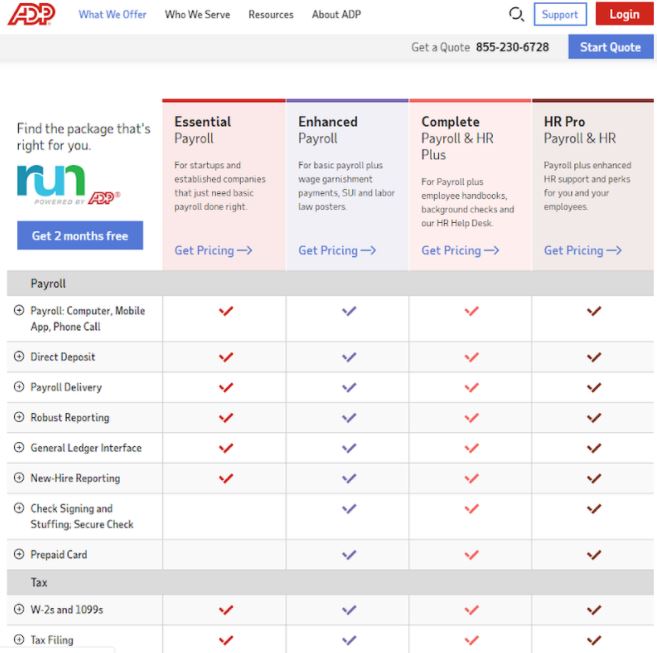Expand Payroll: Computer, Mobile App row
657x653 pixels.
click(x=19, y=310)
